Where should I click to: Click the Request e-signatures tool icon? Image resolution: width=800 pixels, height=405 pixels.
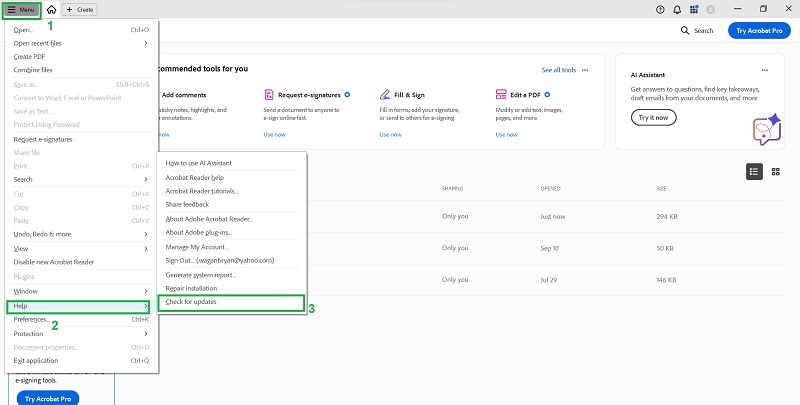[x=269, y=95]
